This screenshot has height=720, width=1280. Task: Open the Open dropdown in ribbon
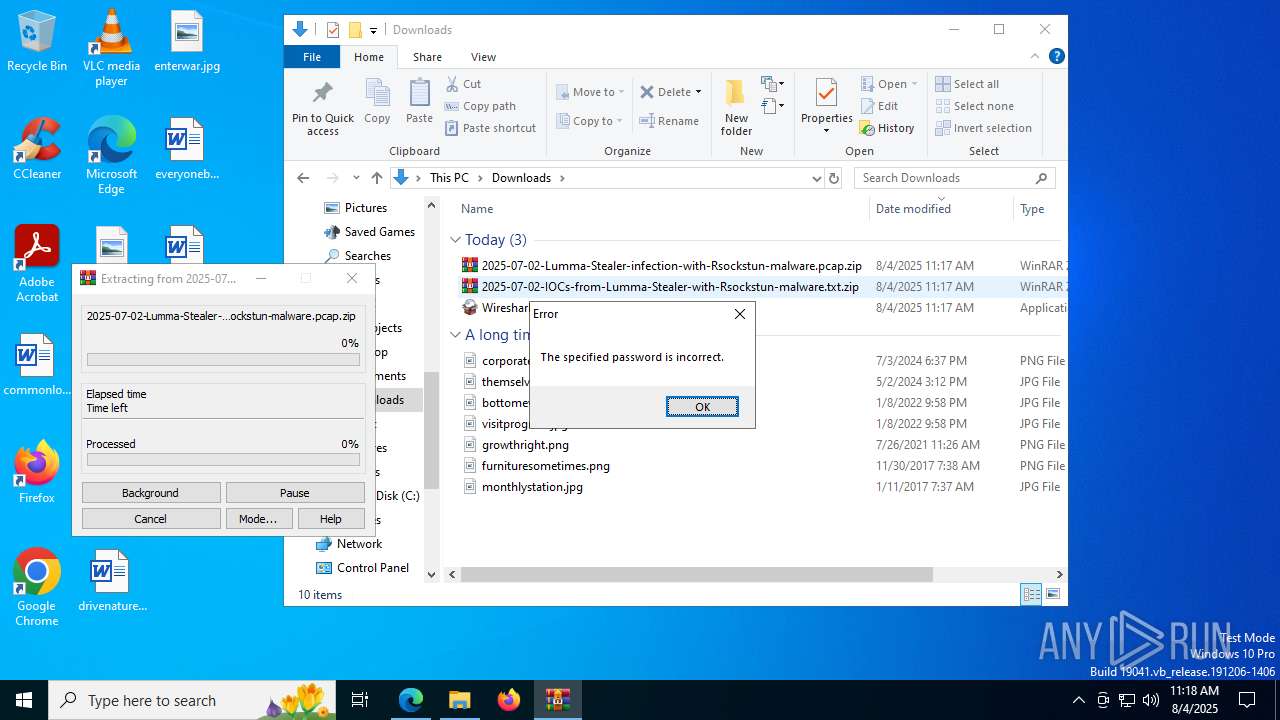tap(889, 84)
